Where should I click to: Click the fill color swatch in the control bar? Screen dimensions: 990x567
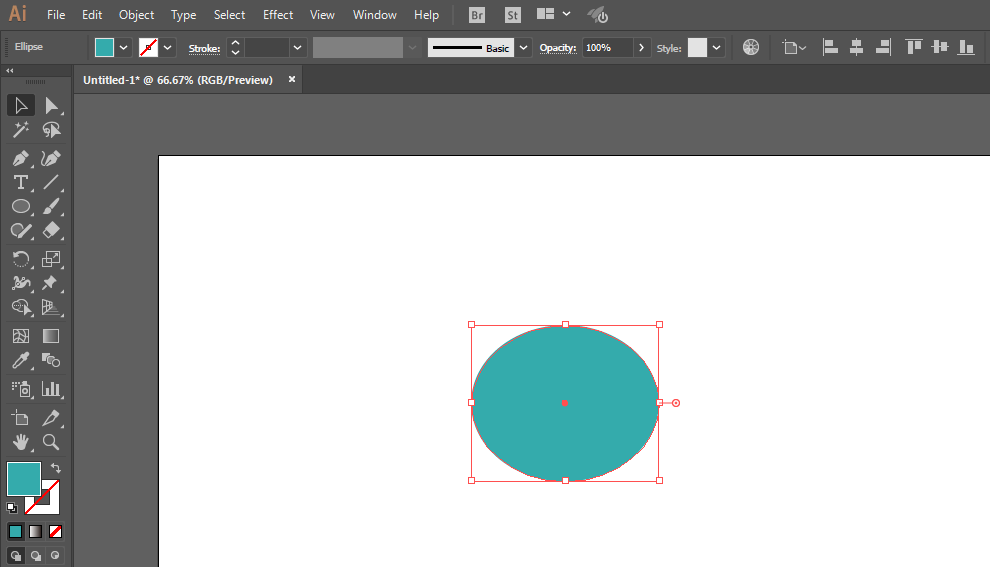(x=104, y=47)
